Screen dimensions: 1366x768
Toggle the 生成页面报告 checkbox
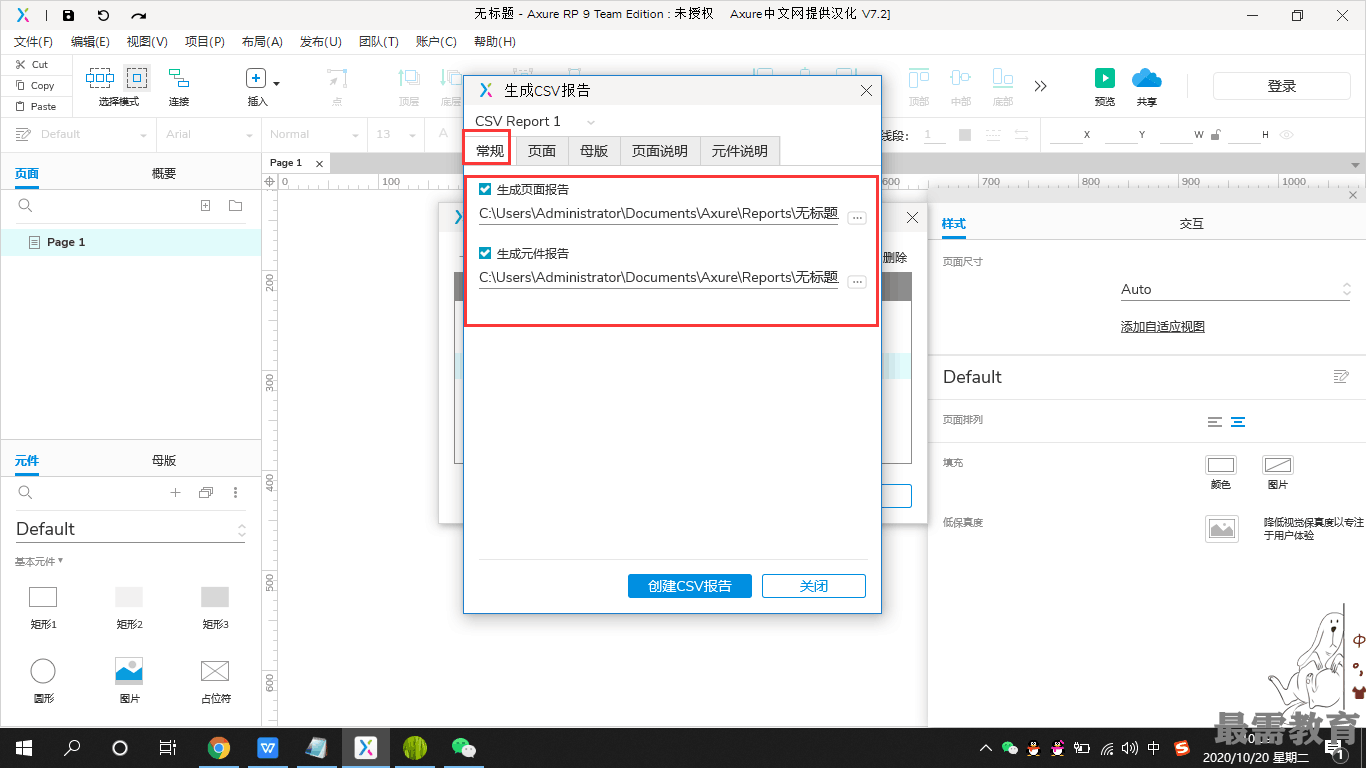click(x=485, y=189)
